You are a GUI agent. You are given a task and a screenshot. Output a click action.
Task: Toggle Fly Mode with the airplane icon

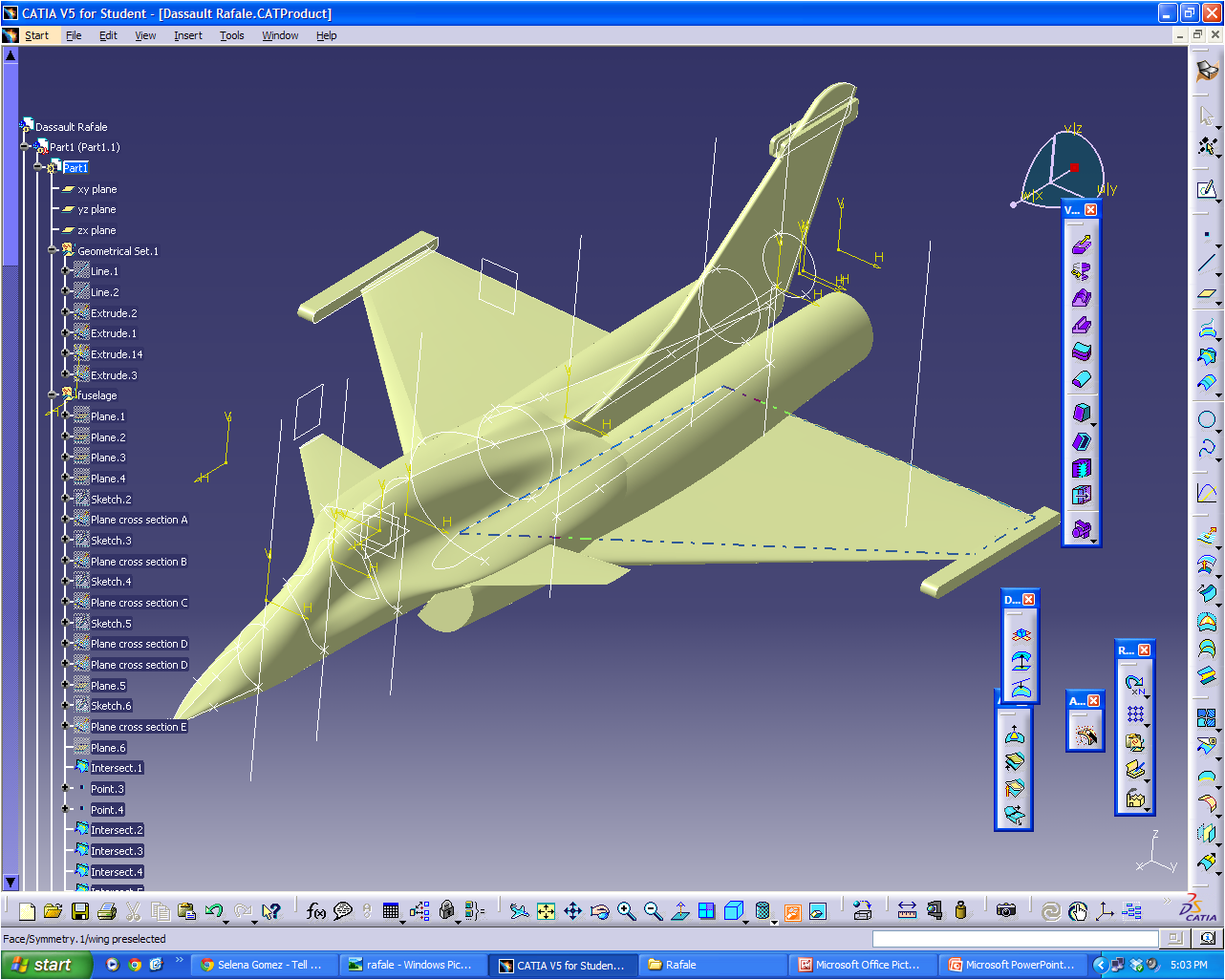pyautogui.click(x=520, y=911)
